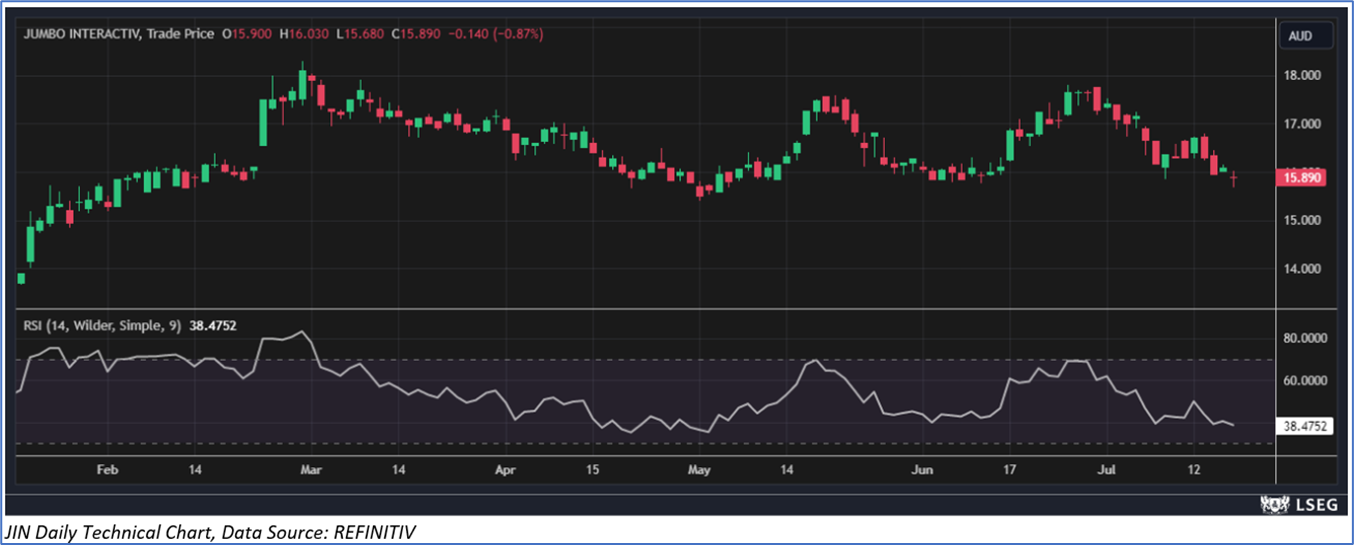Click the JIN Daily Technical Chart caption
Screen dimensions: 1354x545
tap(210, 533)
